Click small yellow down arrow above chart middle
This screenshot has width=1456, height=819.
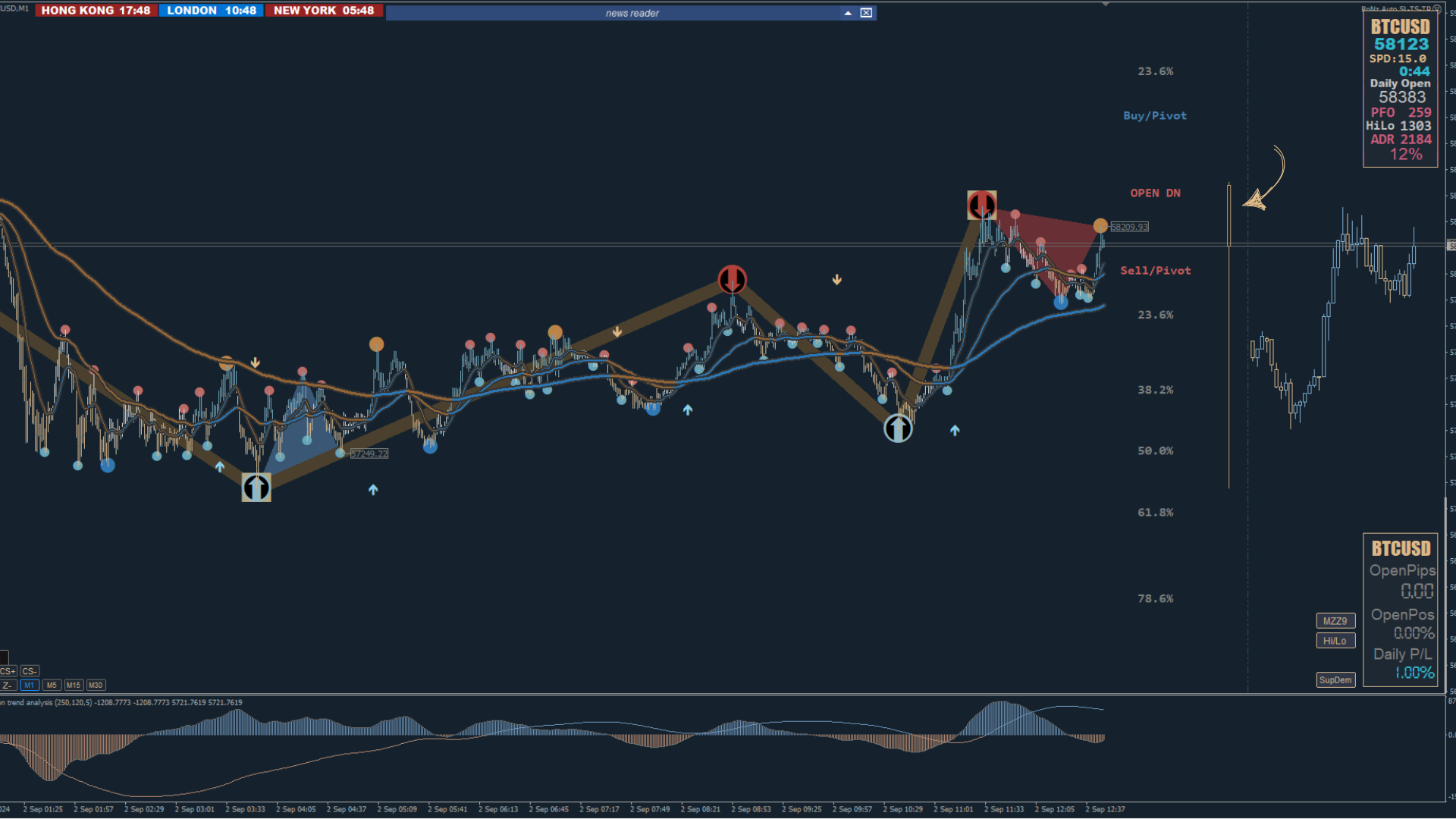pyautogui.click(x=836, y=280)
